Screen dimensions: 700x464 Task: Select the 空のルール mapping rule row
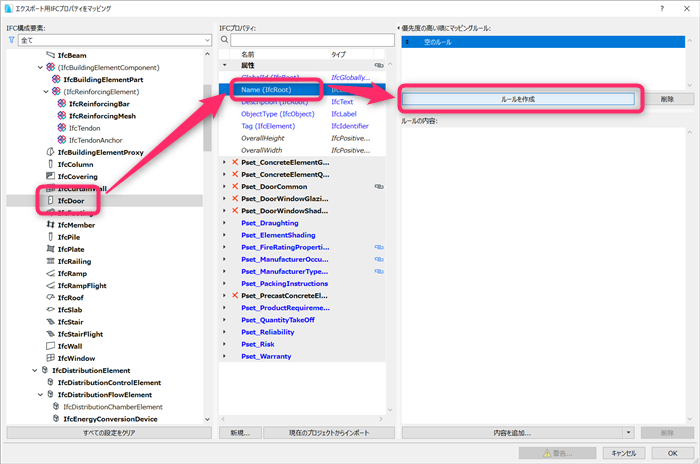[x=543, y=42]
